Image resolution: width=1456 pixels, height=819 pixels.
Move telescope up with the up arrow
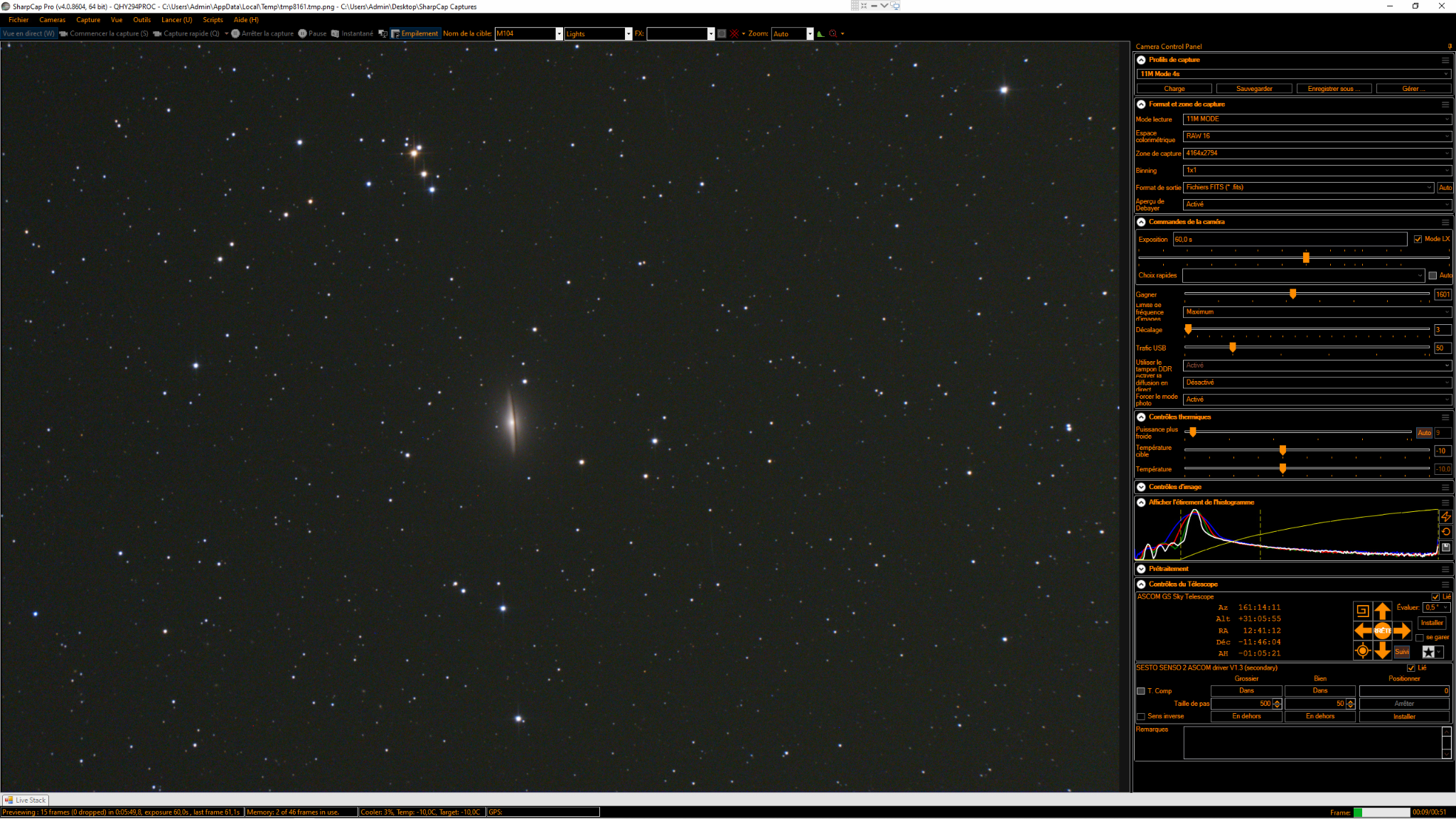coord(1382,611)
